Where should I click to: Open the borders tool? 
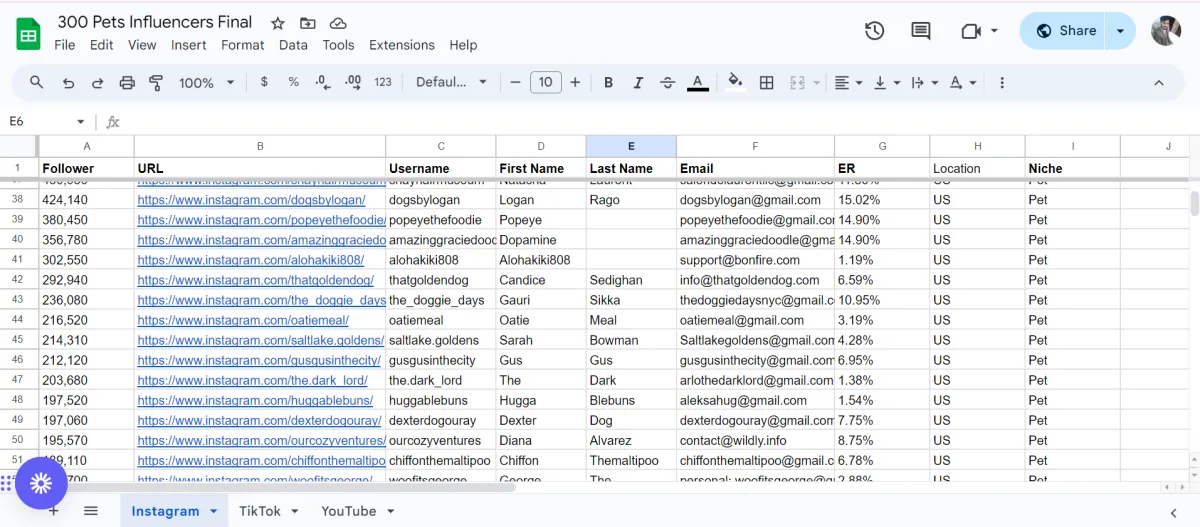click(x=767, y=83)
